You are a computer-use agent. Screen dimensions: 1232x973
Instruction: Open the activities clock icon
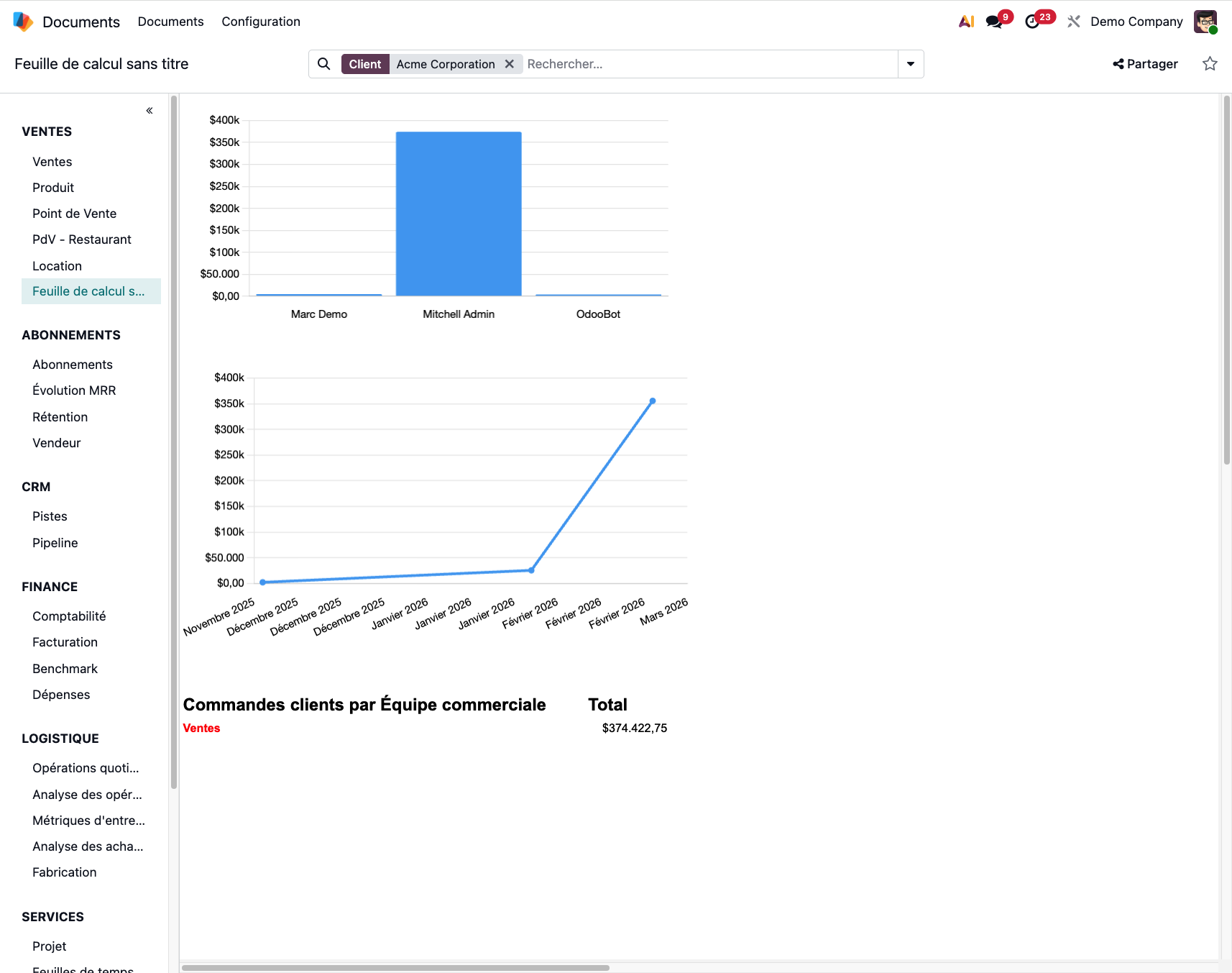pyautogui.click(x=1032, y=22)
